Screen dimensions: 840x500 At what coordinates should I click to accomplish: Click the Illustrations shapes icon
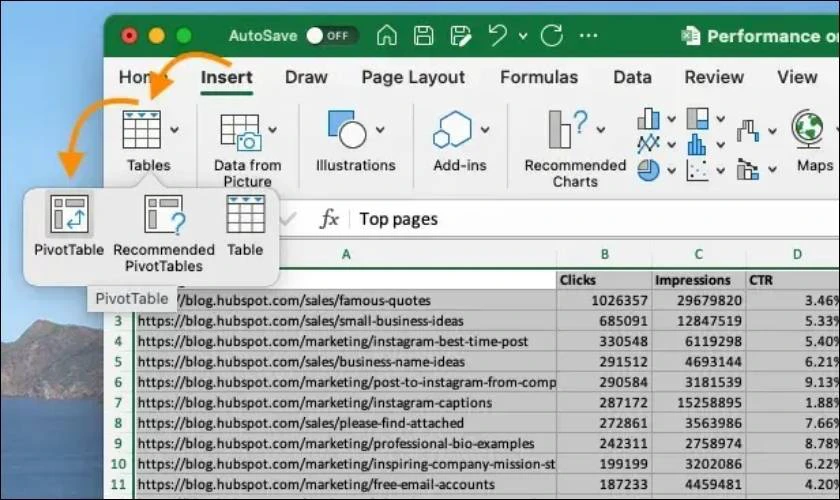347,129
